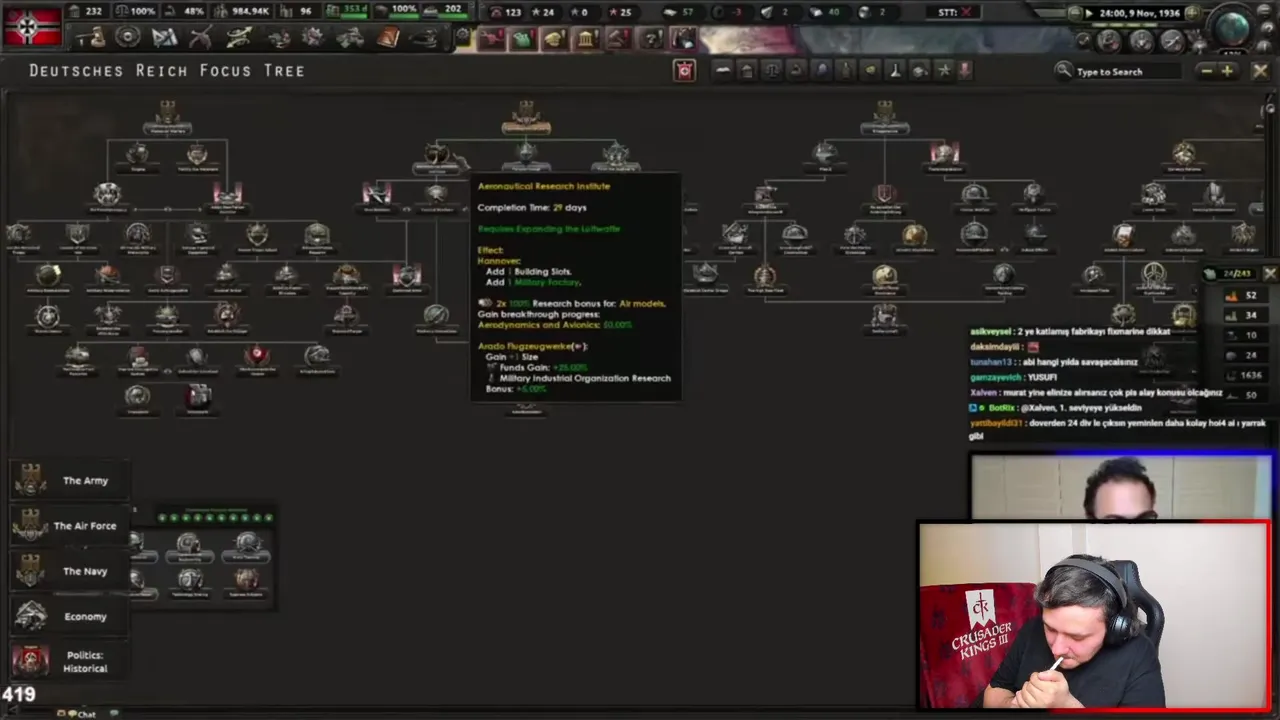Click the red banner focus filter icon
The height and width of the screenshot is (720, 1280).
click(684, 70)
